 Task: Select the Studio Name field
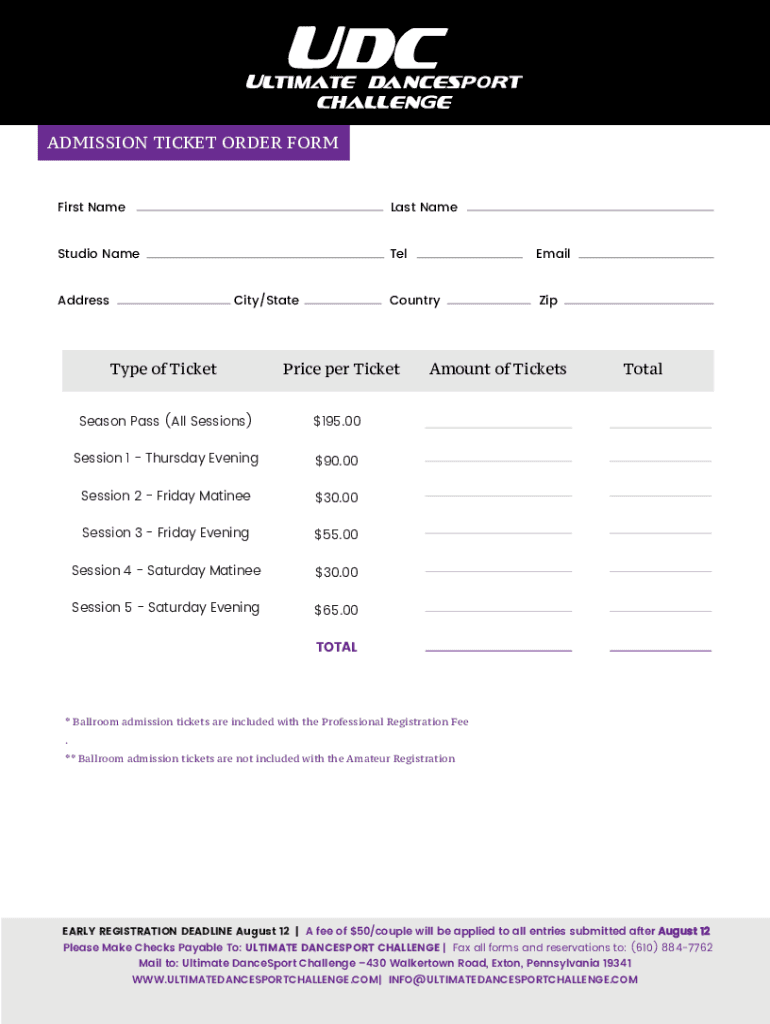coord(265,252)
